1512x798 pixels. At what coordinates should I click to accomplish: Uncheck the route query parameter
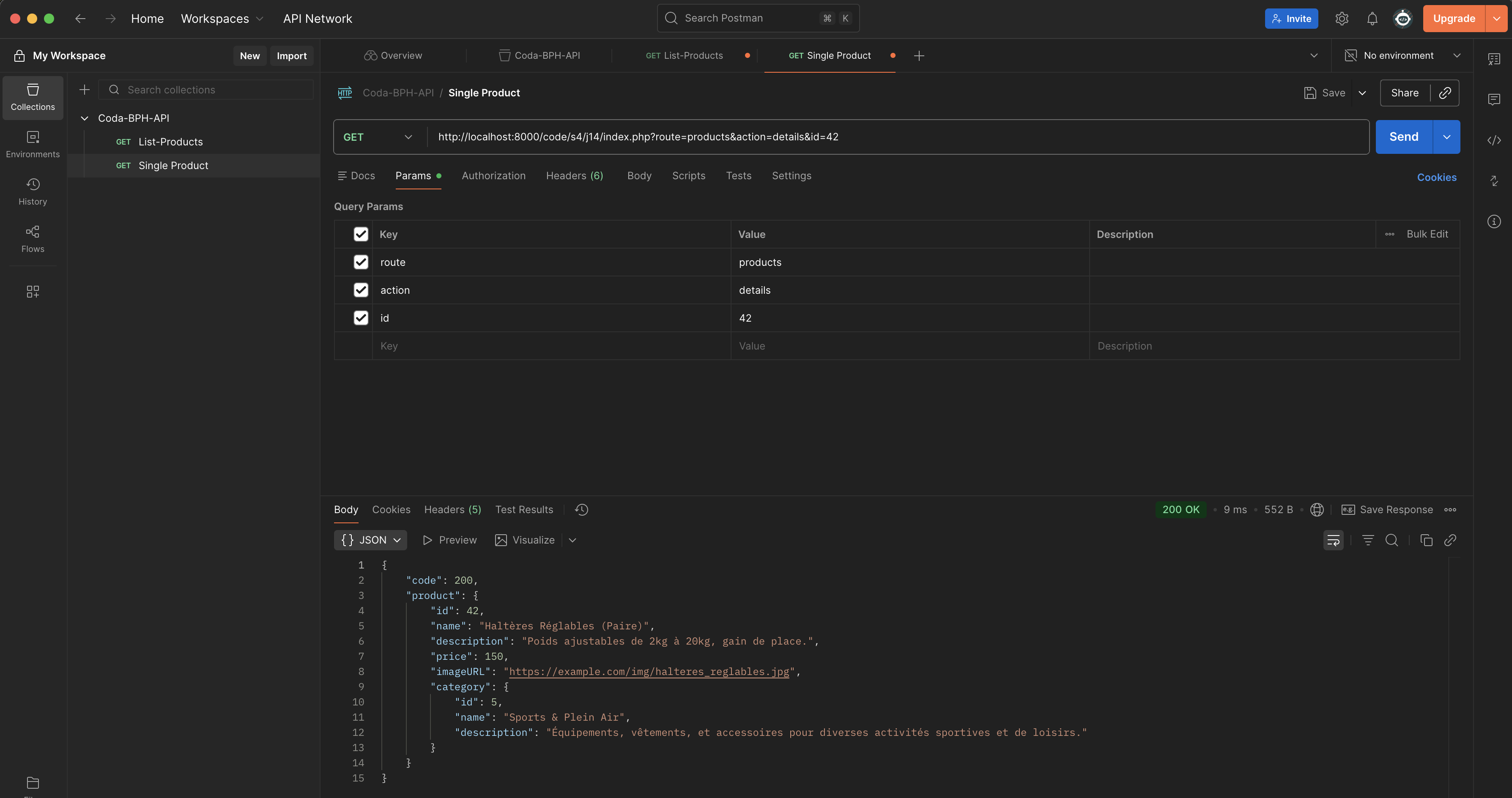point(360,262)
